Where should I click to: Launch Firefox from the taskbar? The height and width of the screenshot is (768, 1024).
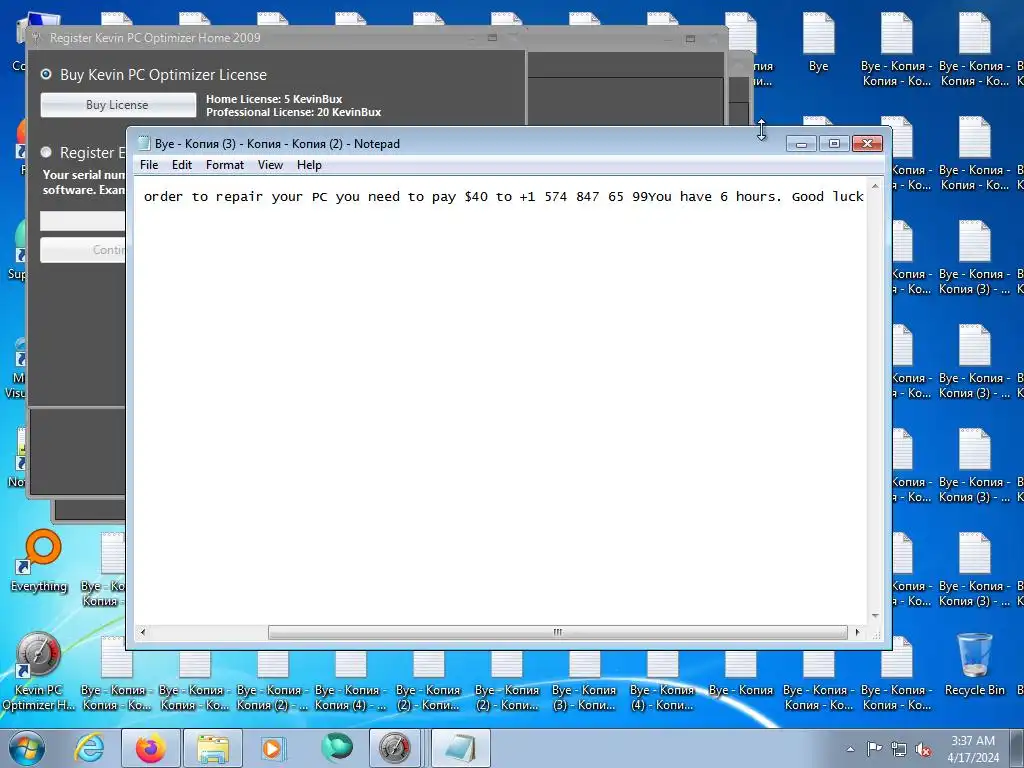(x=151, y=748)
